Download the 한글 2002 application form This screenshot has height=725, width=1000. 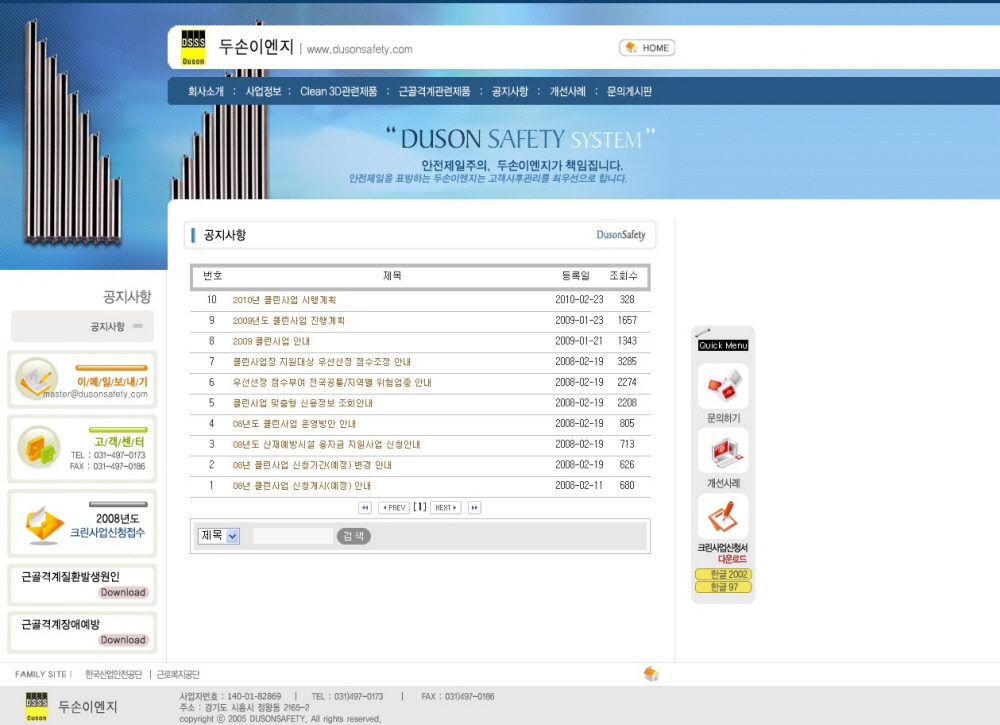(722, 575)
